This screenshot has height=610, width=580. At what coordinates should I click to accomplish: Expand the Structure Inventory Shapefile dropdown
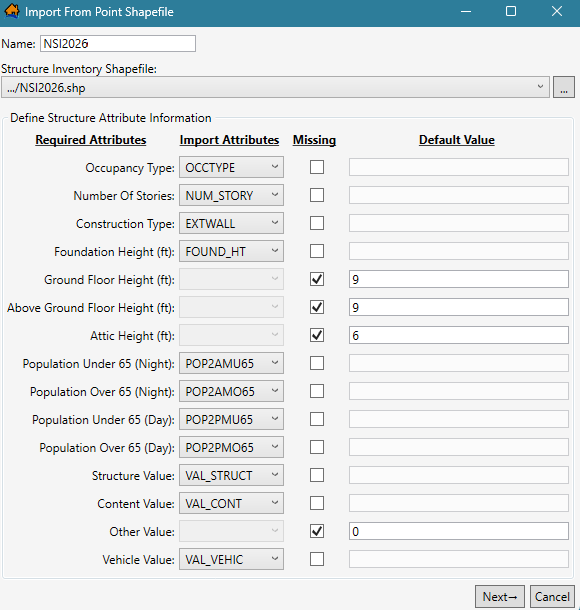(275, 87)
